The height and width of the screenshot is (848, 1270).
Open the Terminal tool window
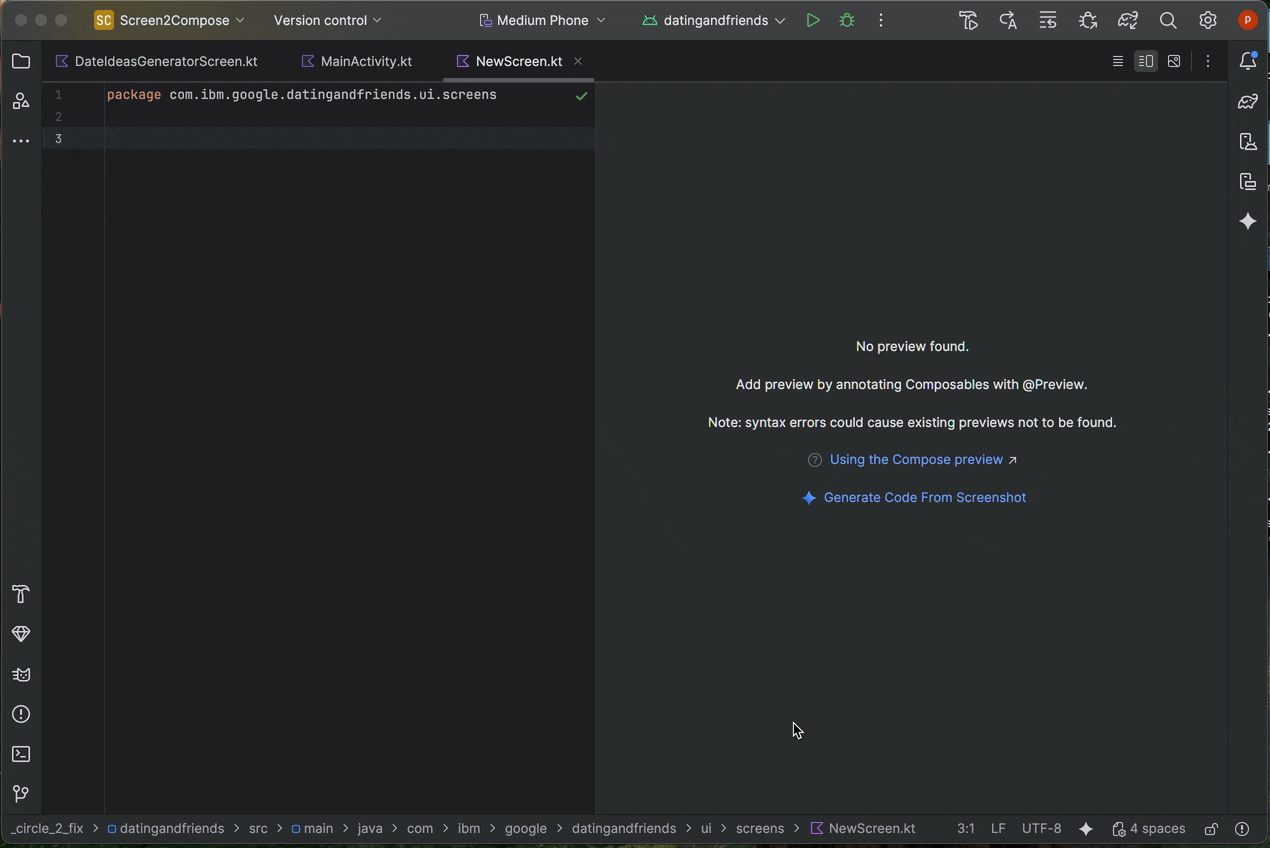click(x=21, y=754)
